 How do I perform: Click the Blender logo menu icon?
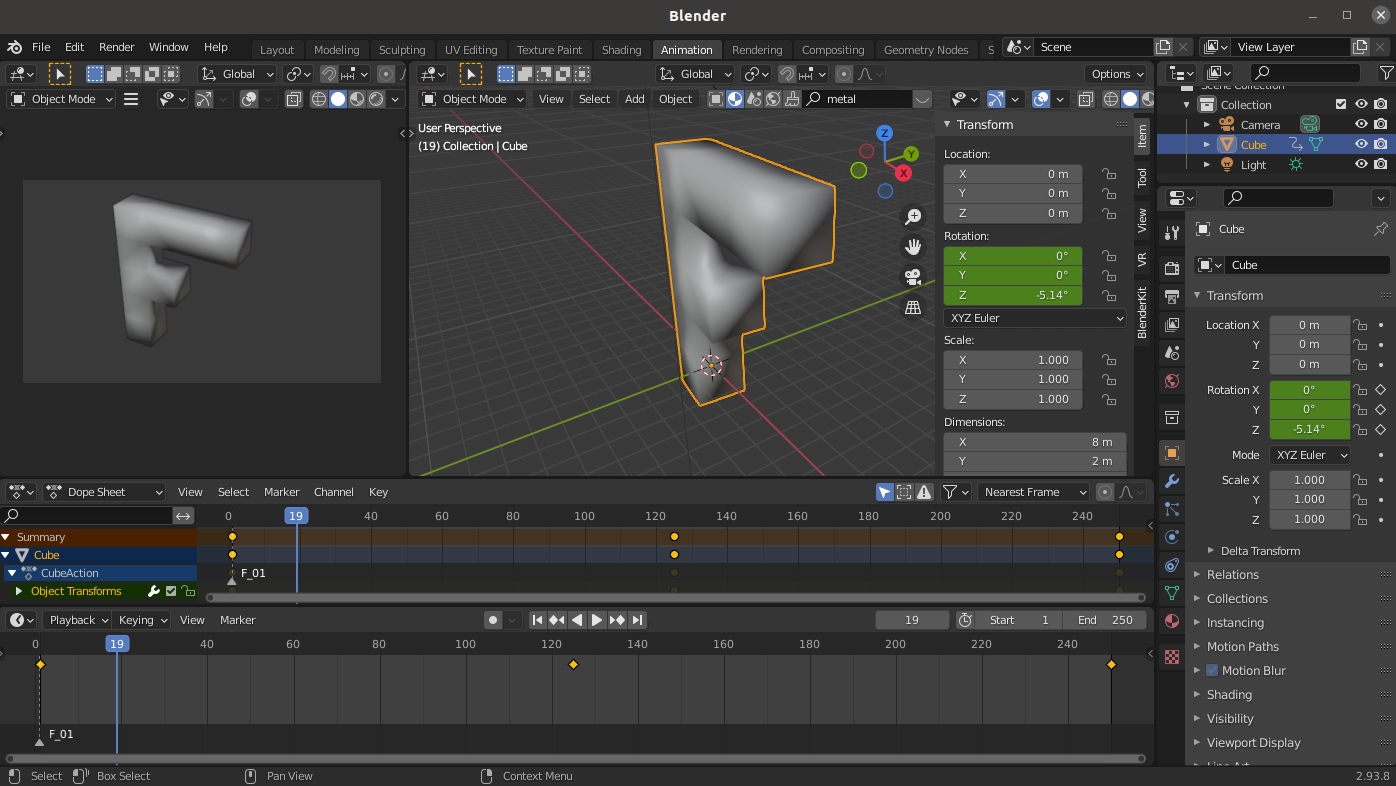point(14,47)
